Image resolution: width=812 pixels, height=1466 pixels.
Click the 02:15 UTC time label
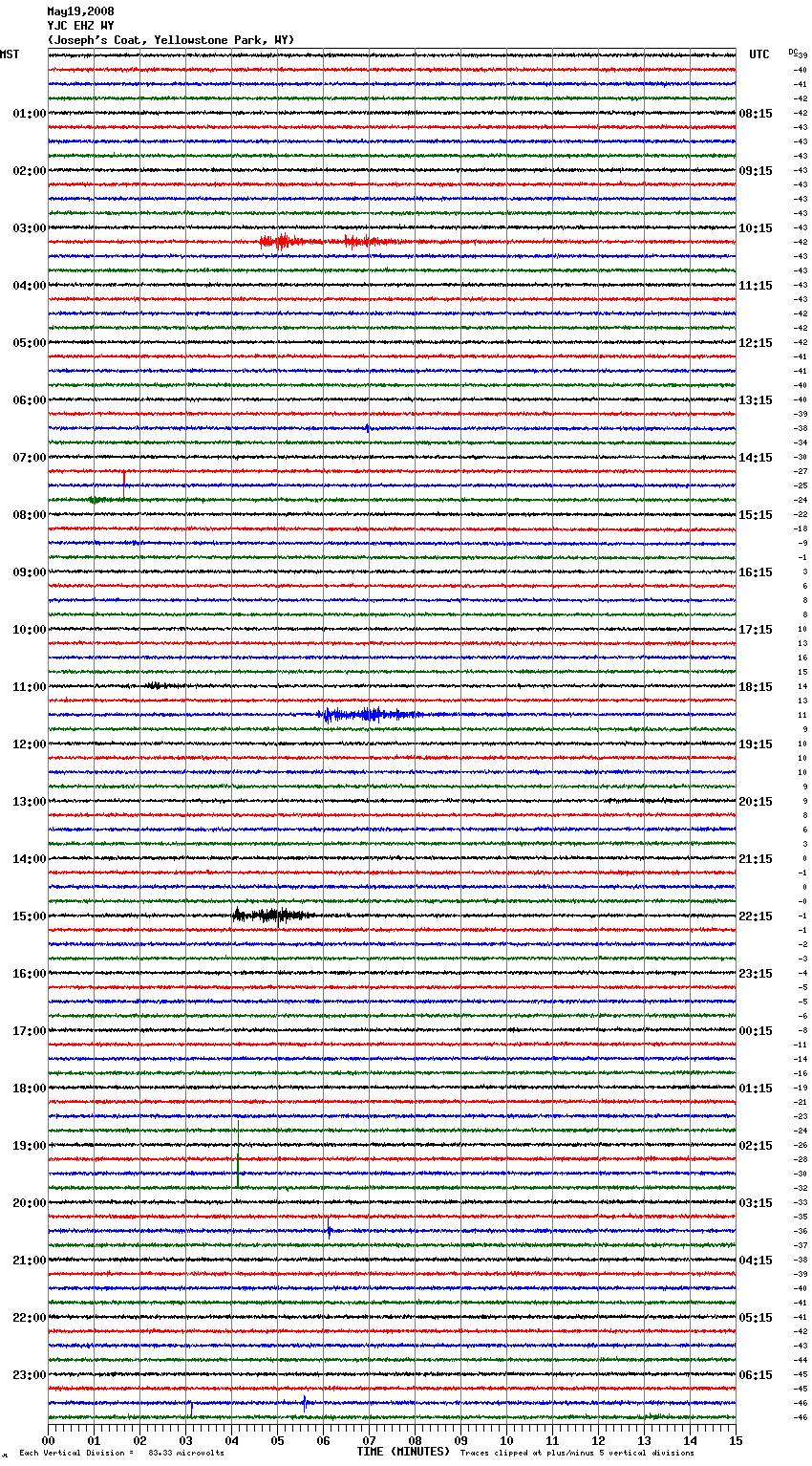pos(756,1146)
